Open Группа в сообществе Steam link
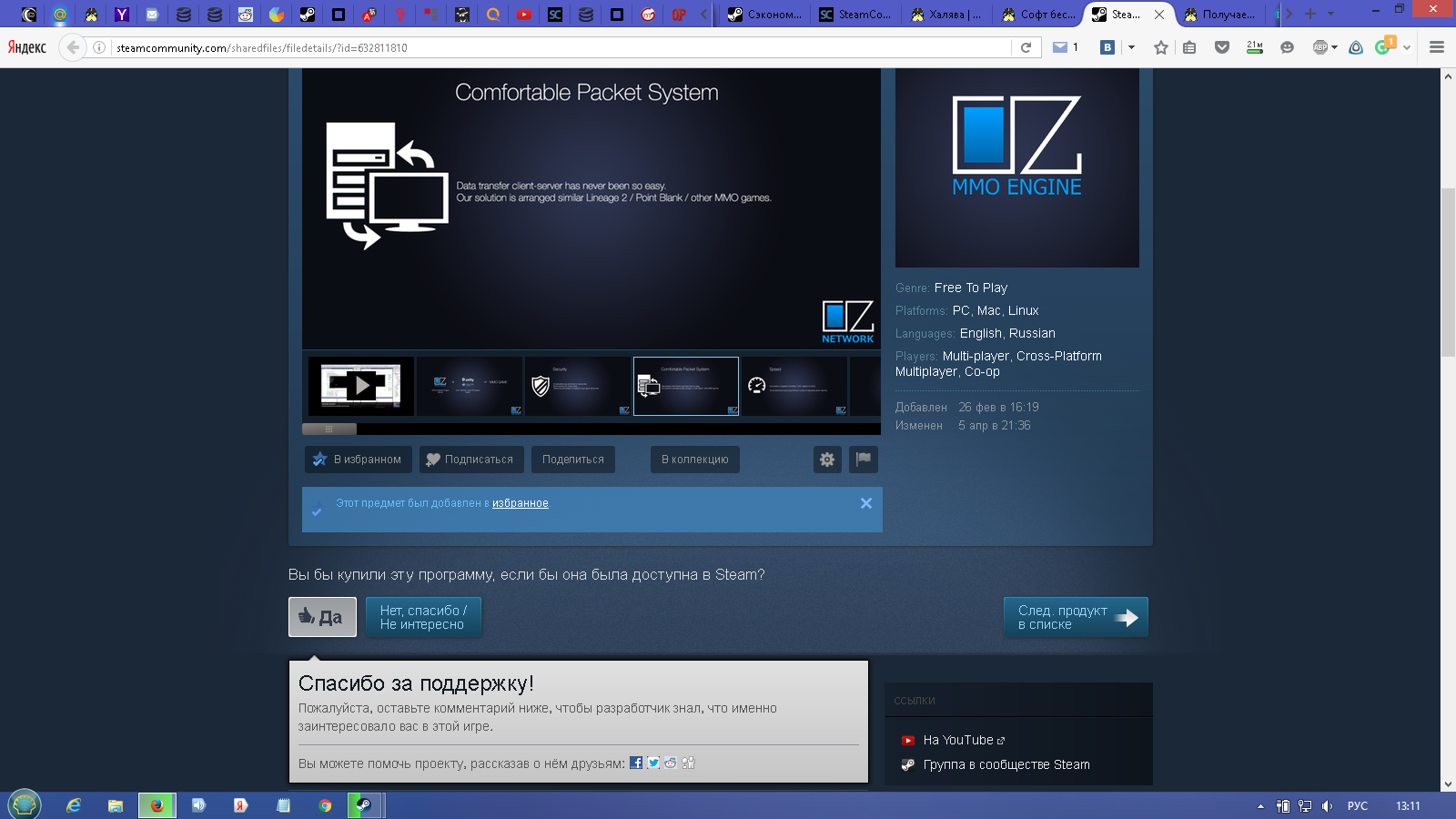The image size is (1456, 819). pos(1006,765)
